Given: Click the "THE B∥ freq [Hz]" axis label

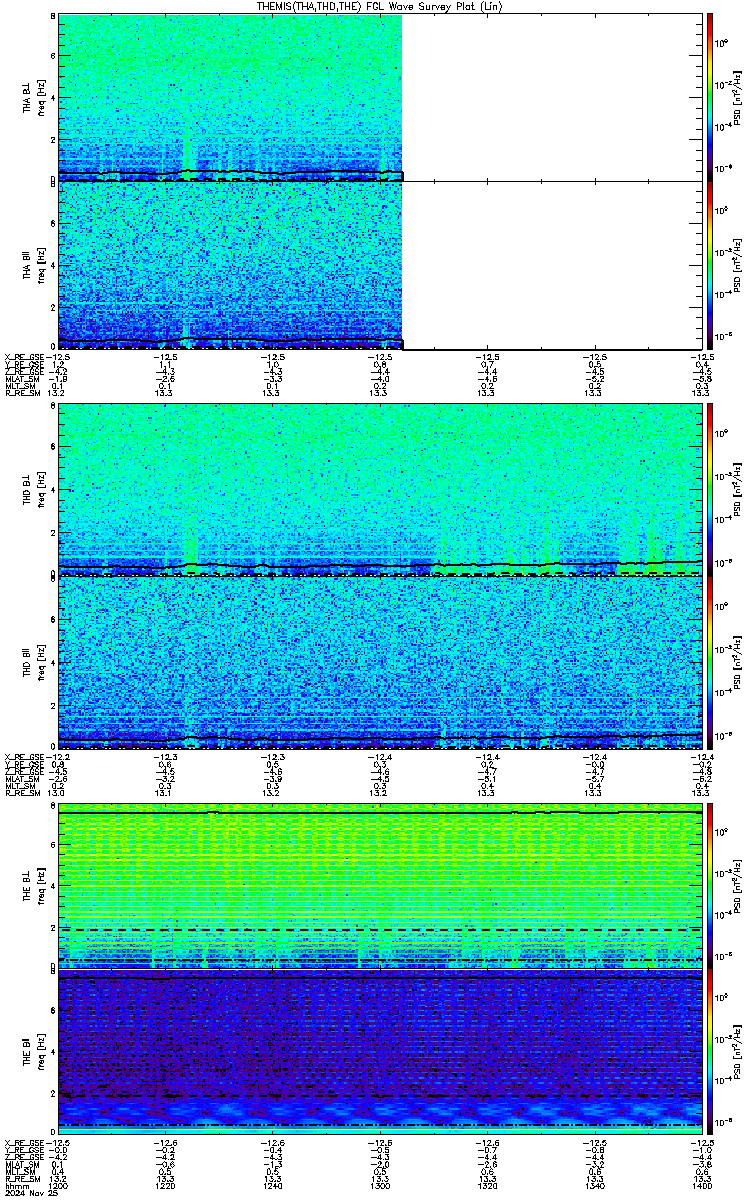Looking at the screenshot, I should pyautogui.click(x=33, y=1052).
